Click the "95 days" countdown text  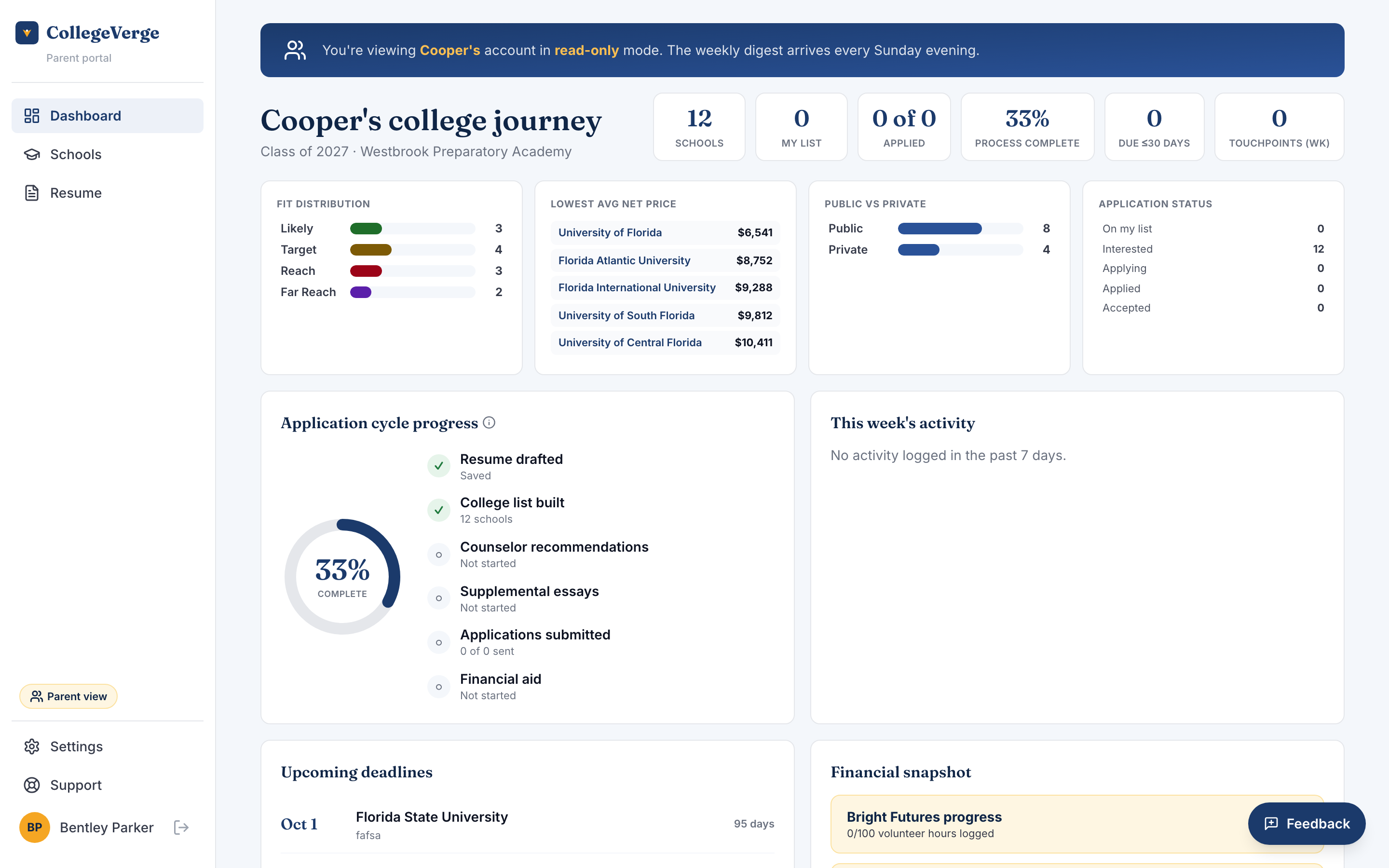tap(754, 824)
